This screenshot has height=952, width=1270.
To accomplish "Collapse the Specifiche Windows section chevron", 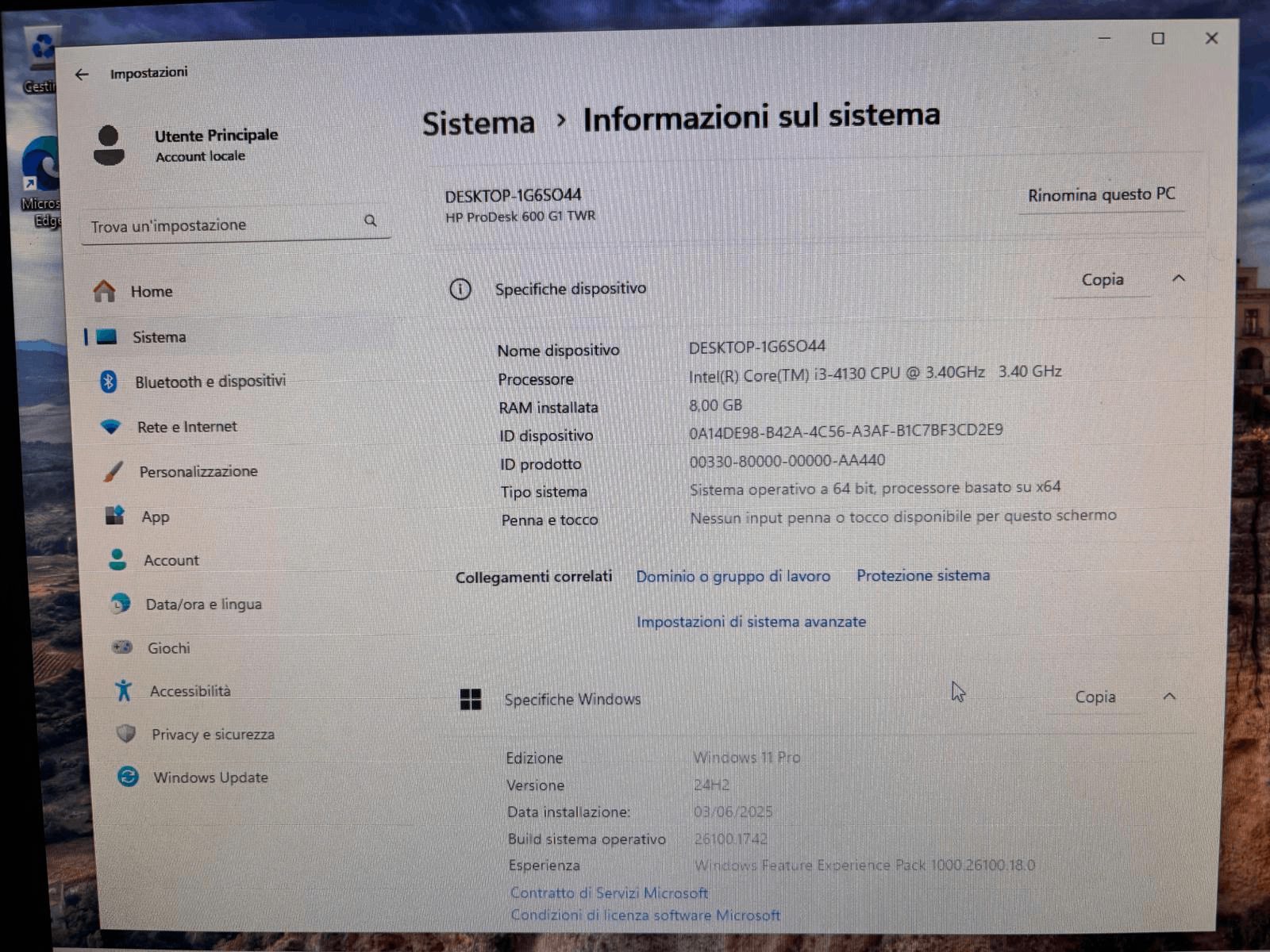I will coord(1169,697).
